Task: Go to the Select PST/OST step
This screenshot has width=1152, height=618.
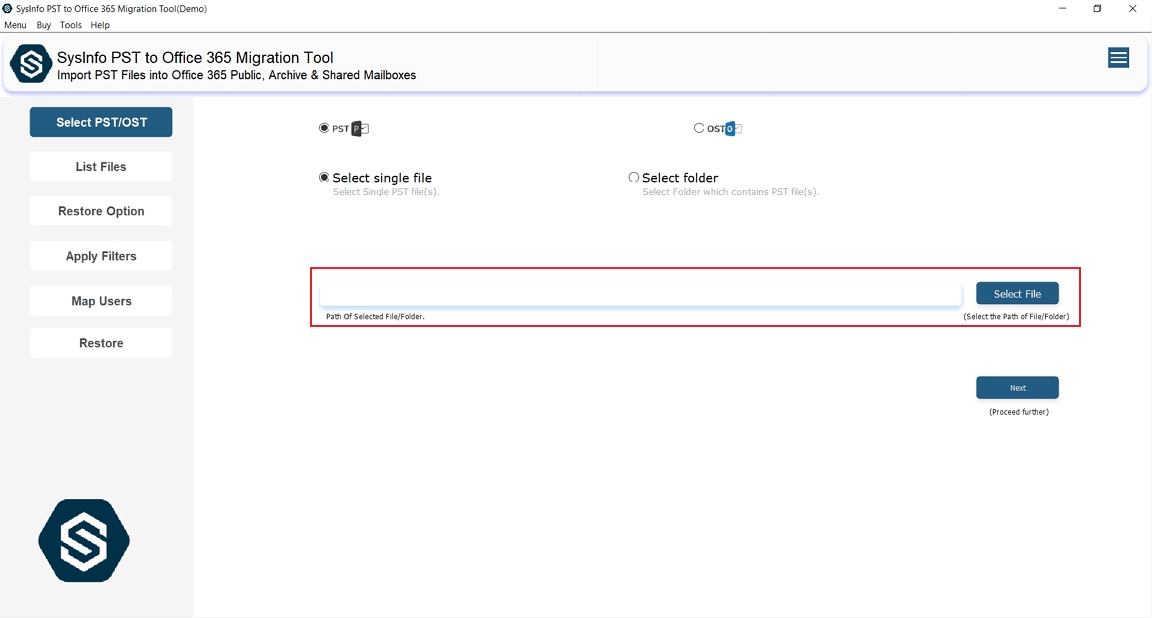Action: tap(101, 122)
